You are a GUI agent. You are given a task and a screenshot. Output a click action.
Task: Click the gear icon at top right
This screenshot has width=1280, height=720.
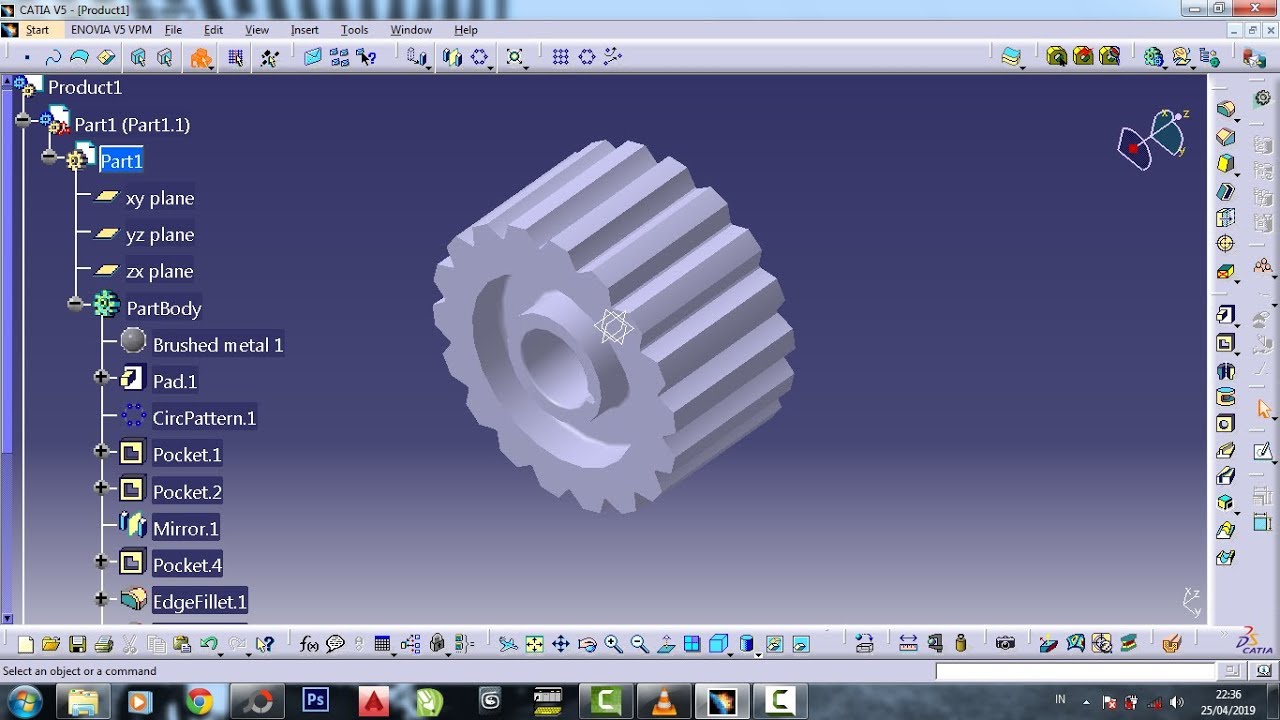1263,97
